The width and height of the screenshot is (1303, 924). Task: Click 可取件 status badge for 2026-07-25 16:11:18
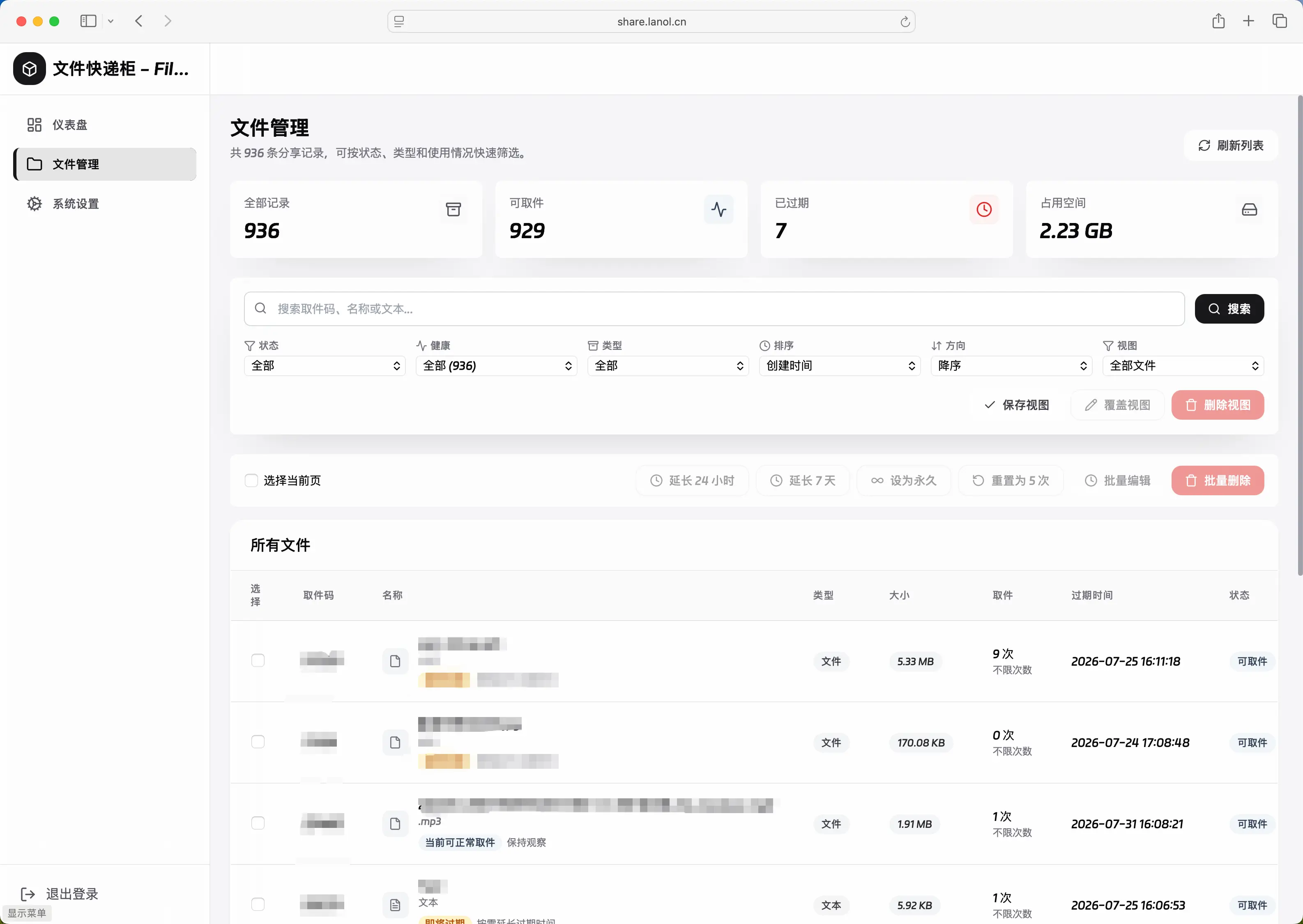click(1252, 662)
